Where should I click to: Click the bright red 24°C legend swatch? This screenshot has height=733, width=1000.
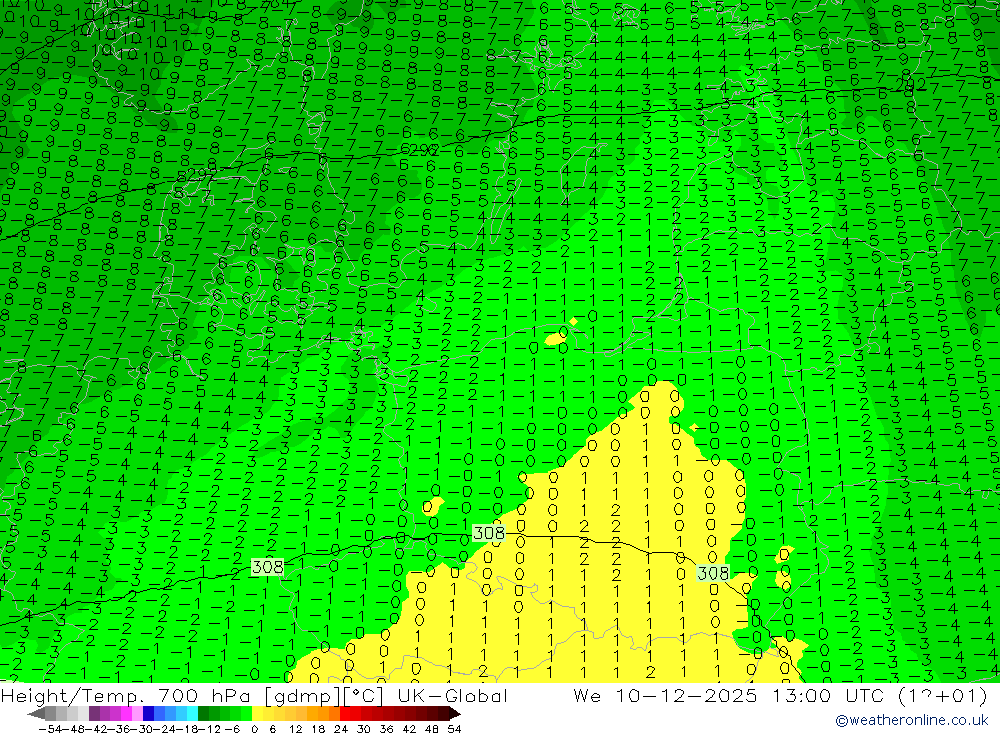[x=345, y=713]
